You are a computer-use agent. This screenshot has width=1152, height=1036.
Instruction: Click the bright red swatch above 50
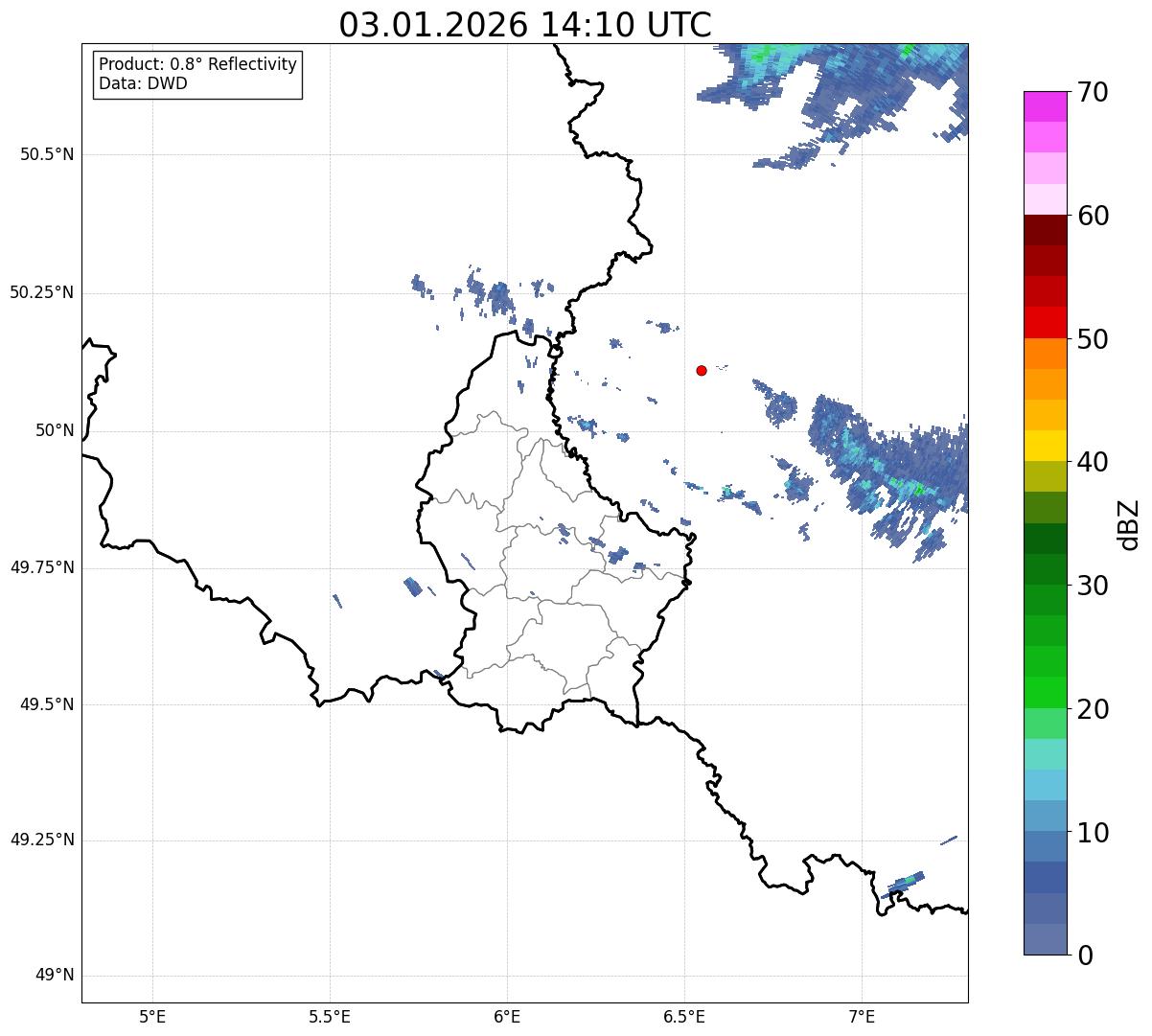tap(1046, 323)
